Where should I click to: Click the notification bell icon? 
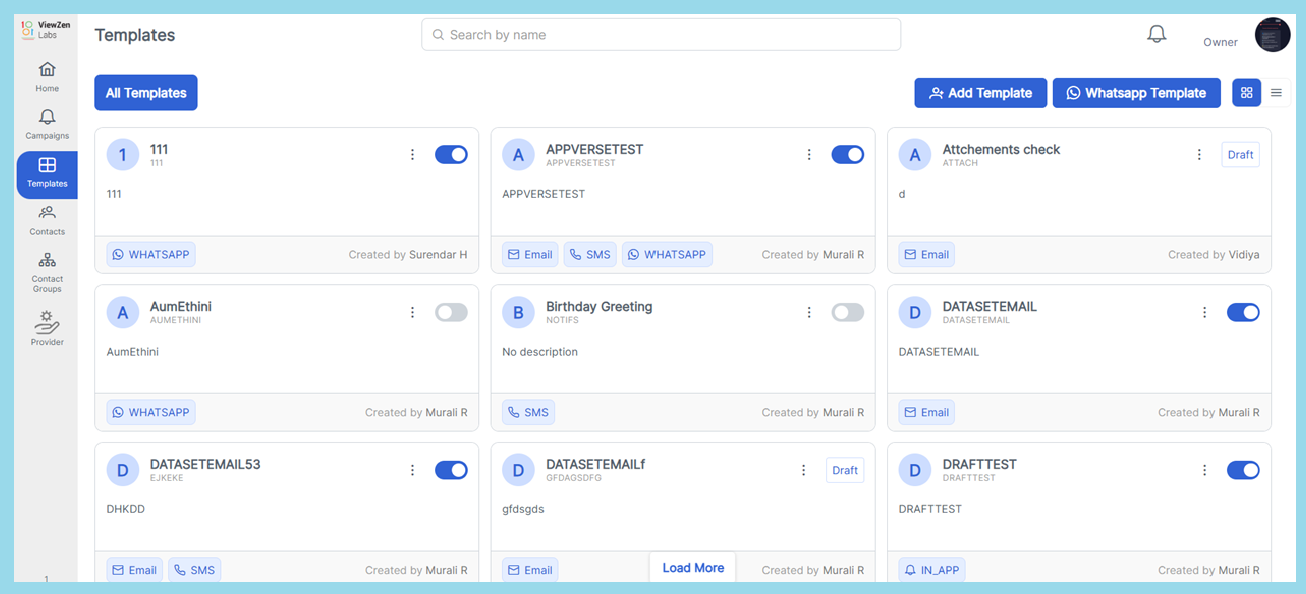(1156, 35)
